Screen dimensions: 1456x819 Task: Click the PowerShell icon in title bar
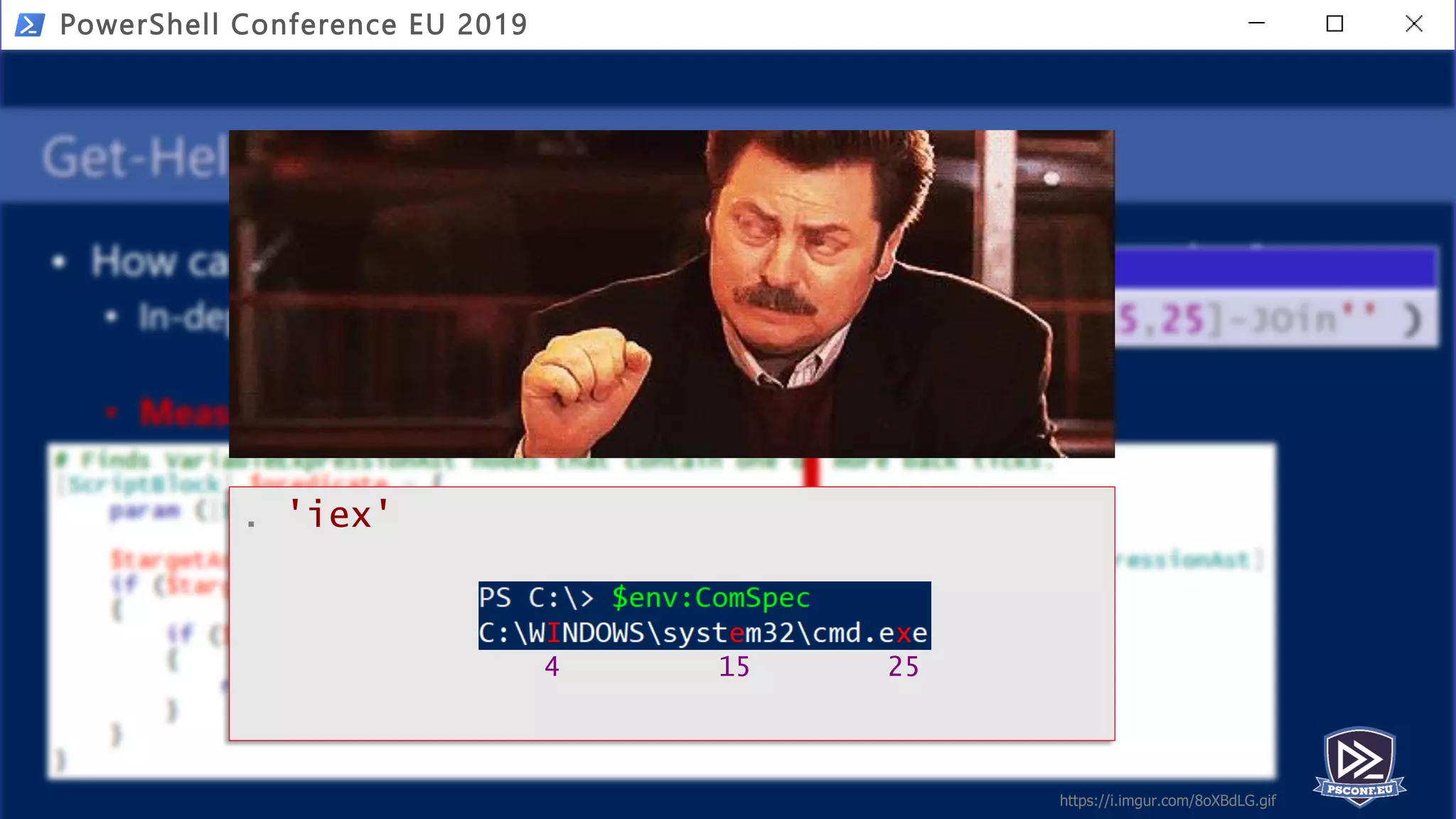(30, 24)
